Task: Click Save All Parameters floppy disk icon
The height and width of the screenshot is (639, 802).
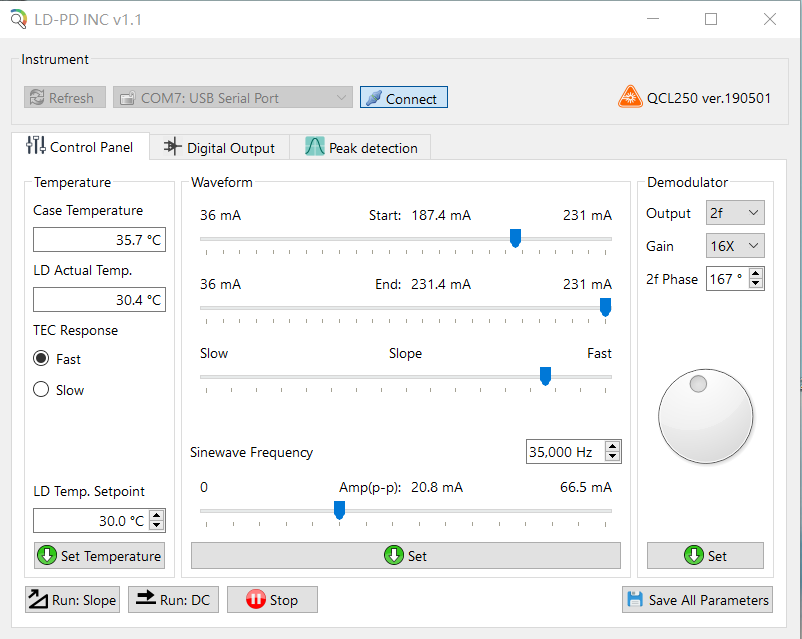Action: pyautogui.click(x=697, y=600)
